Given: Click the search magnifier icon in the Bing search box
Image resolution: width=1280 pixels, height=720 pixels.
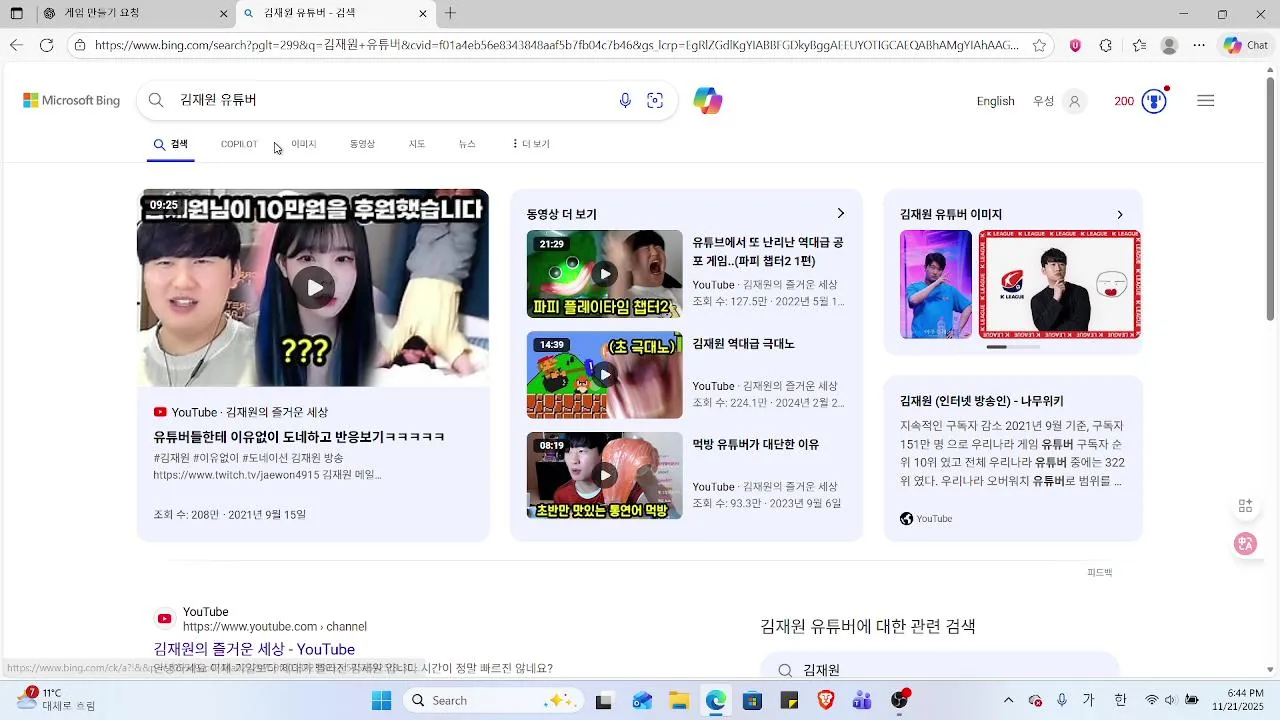Looking at the screenshot, I should pyautogui.click(x=156, y=100).
